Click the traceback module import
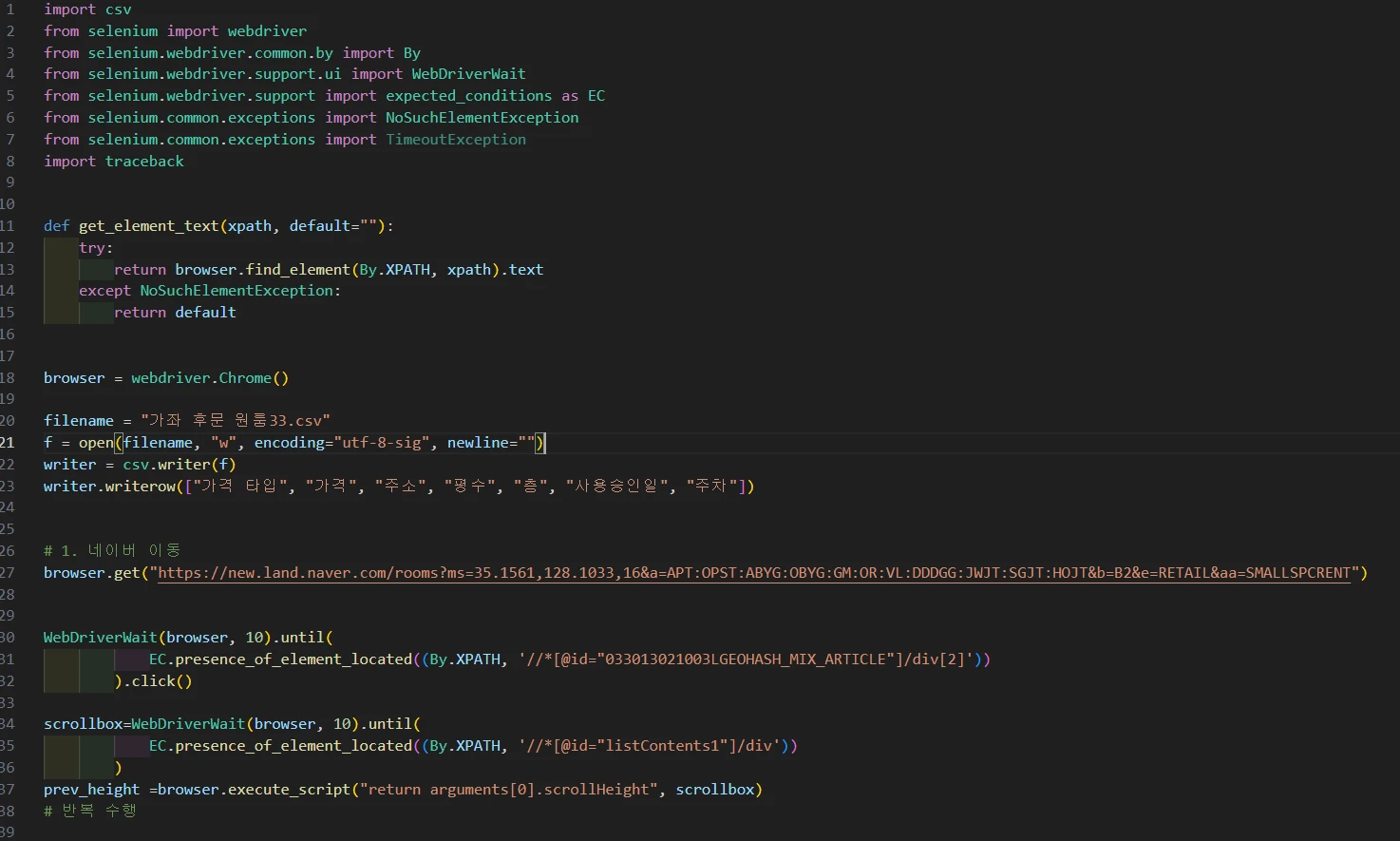 (x=144, y=162)
